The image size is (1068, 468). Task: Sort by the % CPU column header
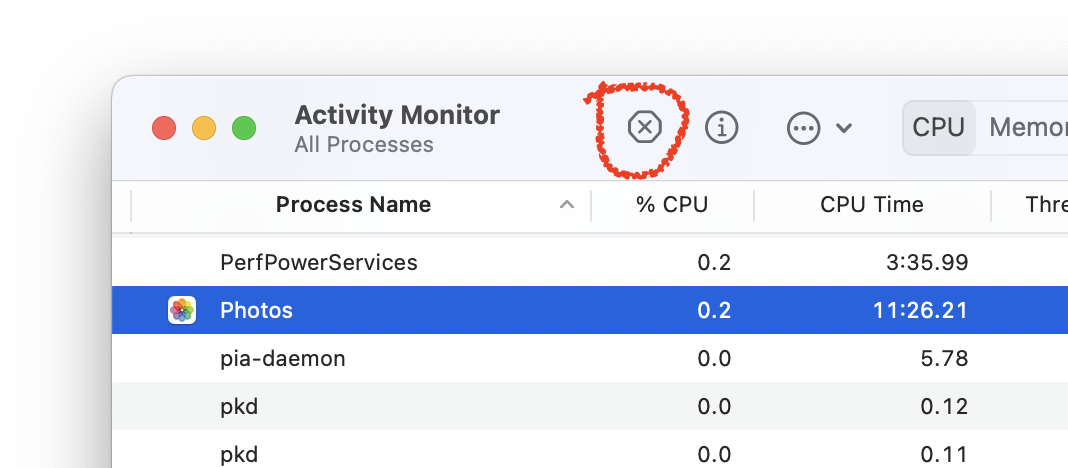(x=672, y=205)
